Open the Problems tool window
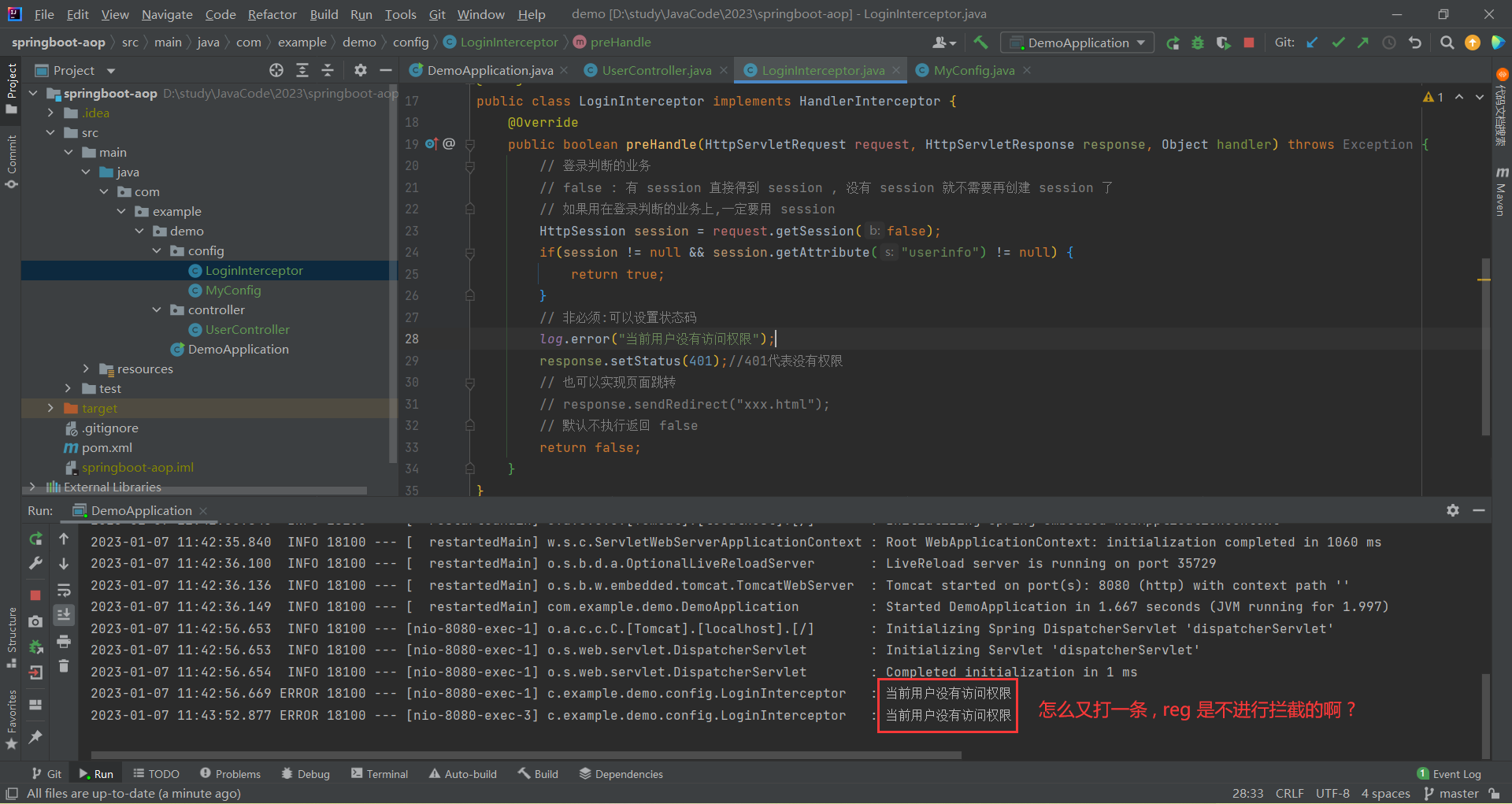The image size is (1512, 804). [x=230, y=774]
